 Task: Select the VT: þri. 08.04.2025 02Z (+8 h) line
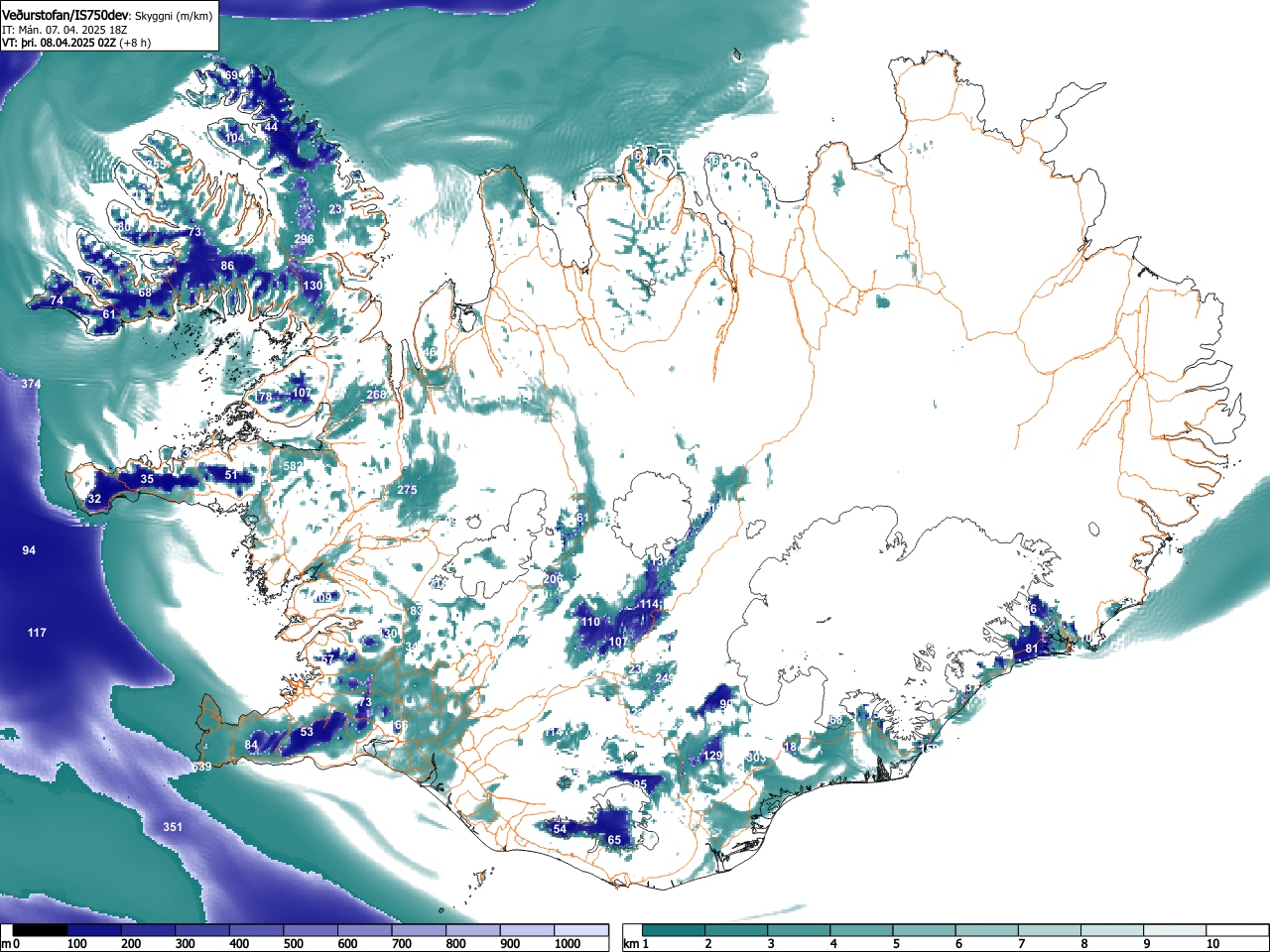[x=76, y=43]
